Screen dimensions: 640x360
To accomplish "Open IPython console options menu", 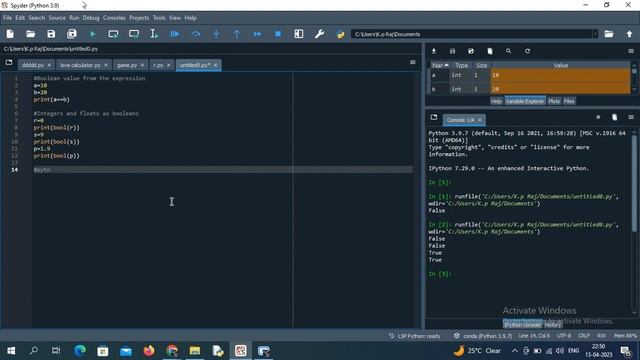I will 631,118.
